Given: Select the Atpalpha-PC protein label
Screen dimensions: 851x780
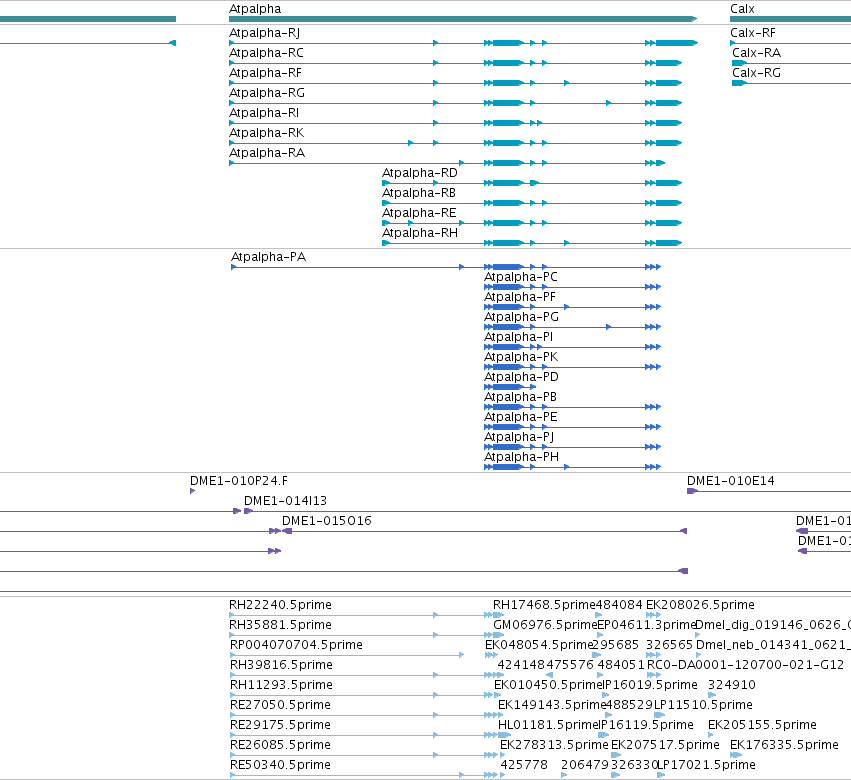Looking at the screenshot, I should [x=520, y=277].
